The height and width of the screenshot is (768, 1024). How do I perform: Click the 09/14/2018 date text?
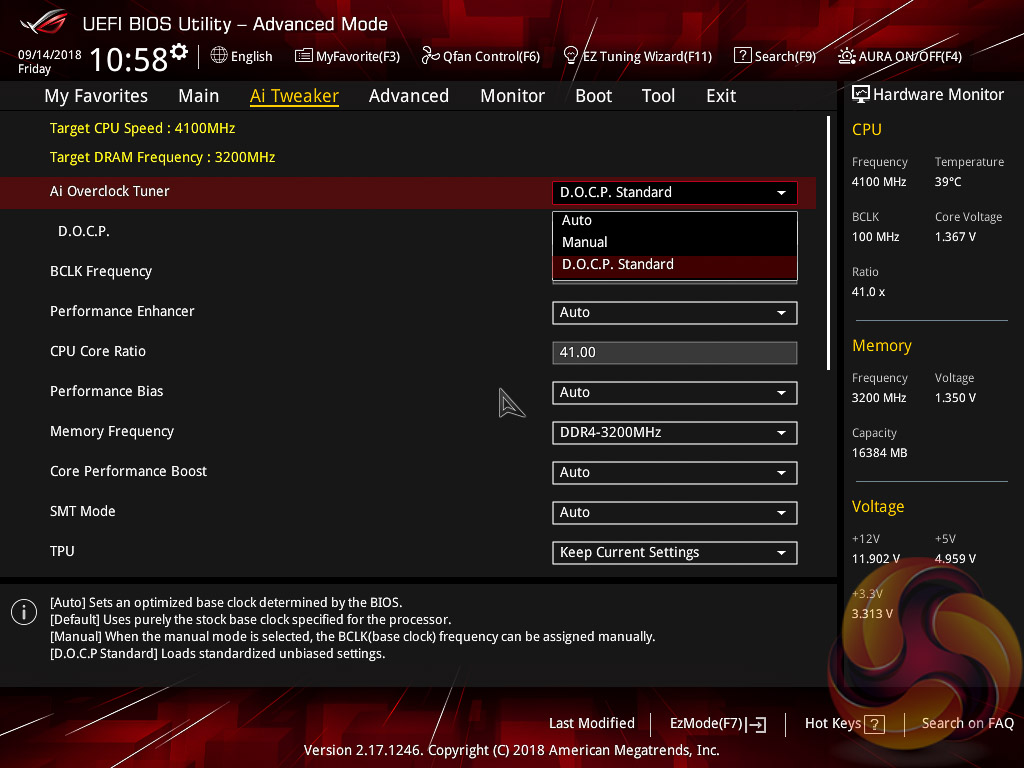pyautogui.click(x=50, y=54)
